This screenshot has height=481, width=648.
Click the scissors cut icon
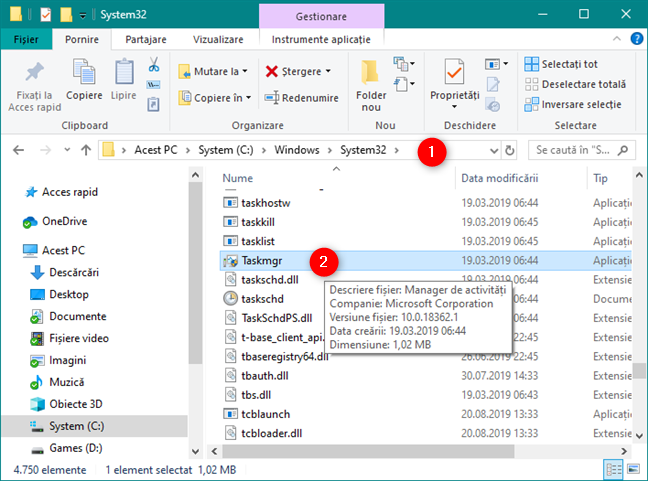click(154, 64)
